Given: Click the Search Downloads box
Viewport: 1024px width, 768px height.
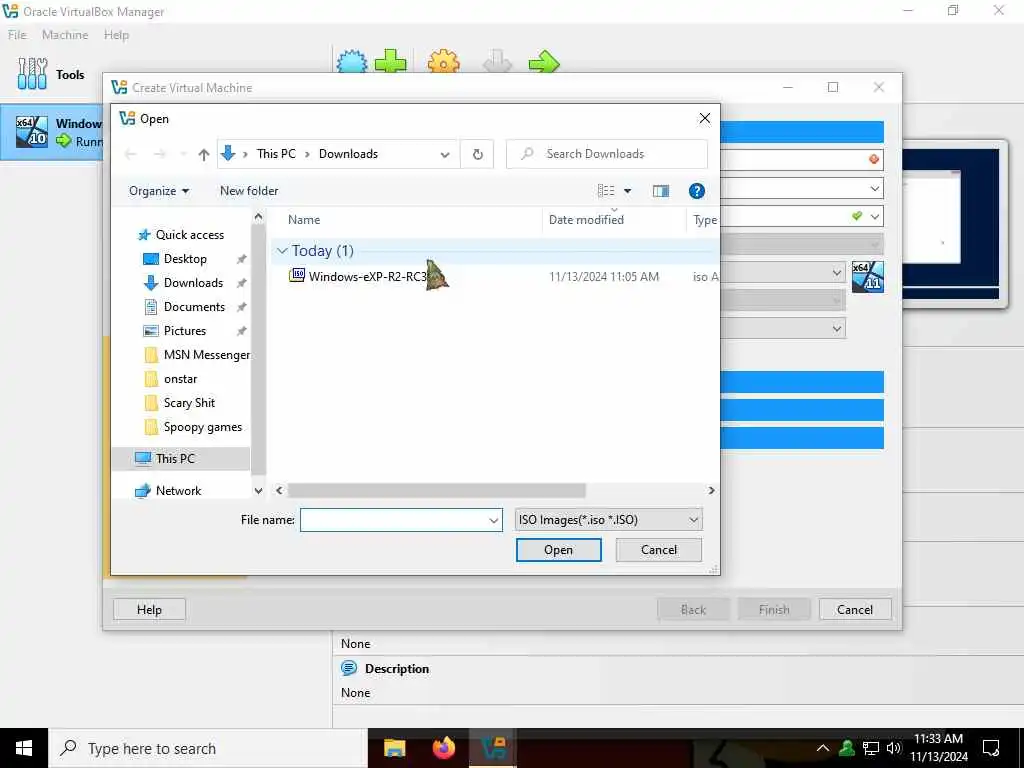Looking at the screenshot, I should (607, 154).
